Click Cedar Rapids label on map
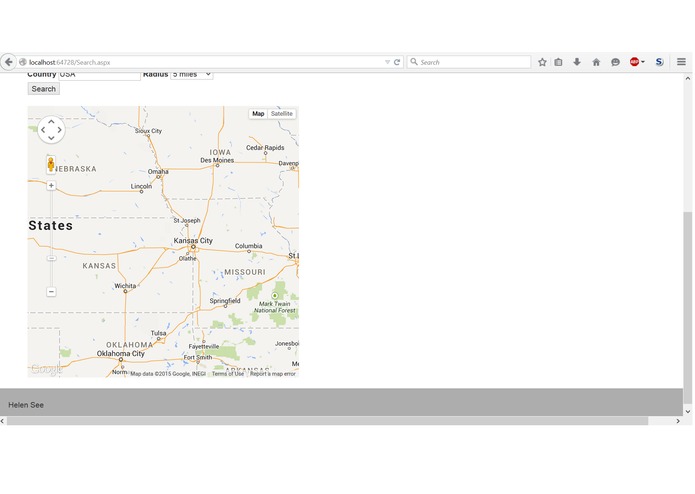 pos(265,148)
